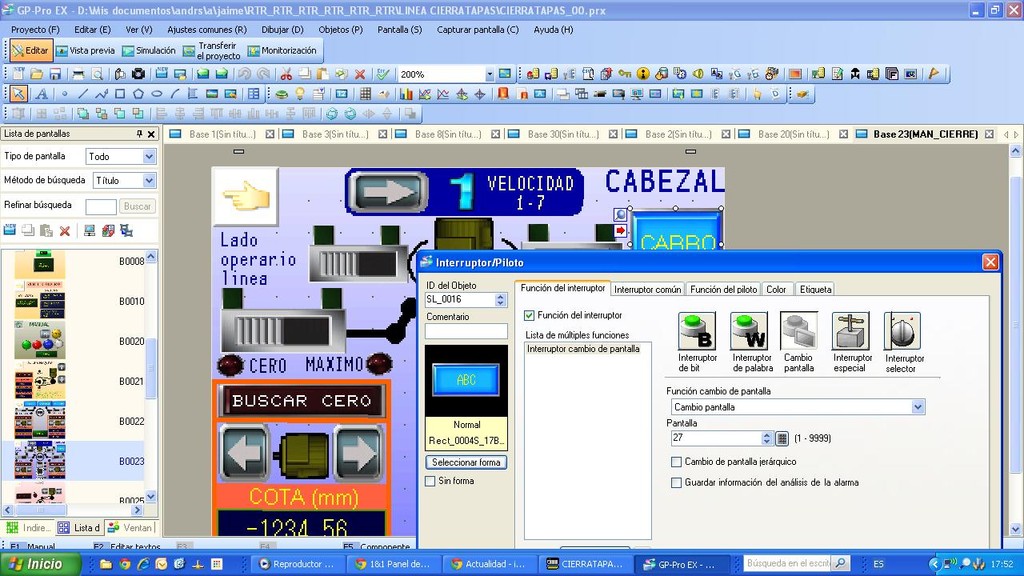Check the Sin forma checkbox
The height and width of the screenshot is (576, 1024).
(x=431, y=481)
